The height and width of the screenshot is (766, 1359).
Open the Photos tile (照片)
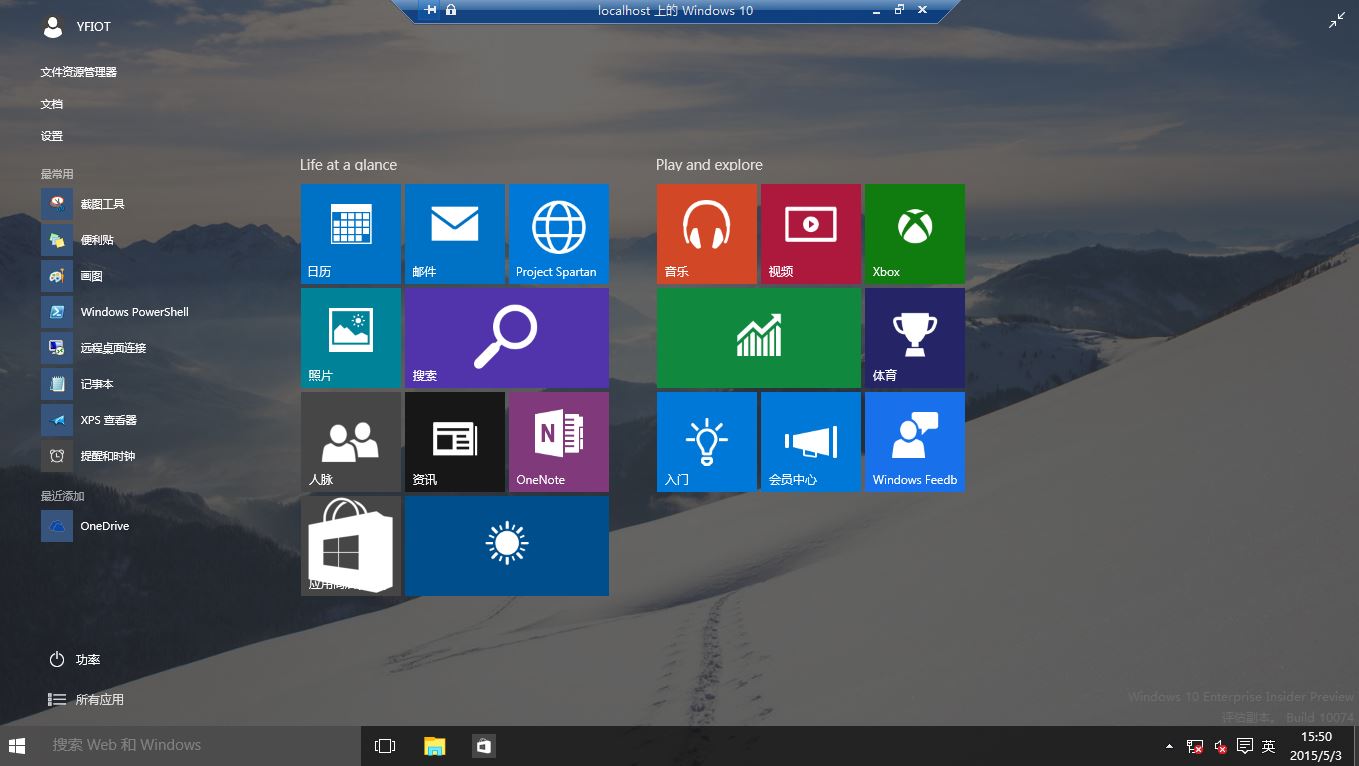click(x=350, y=337)
